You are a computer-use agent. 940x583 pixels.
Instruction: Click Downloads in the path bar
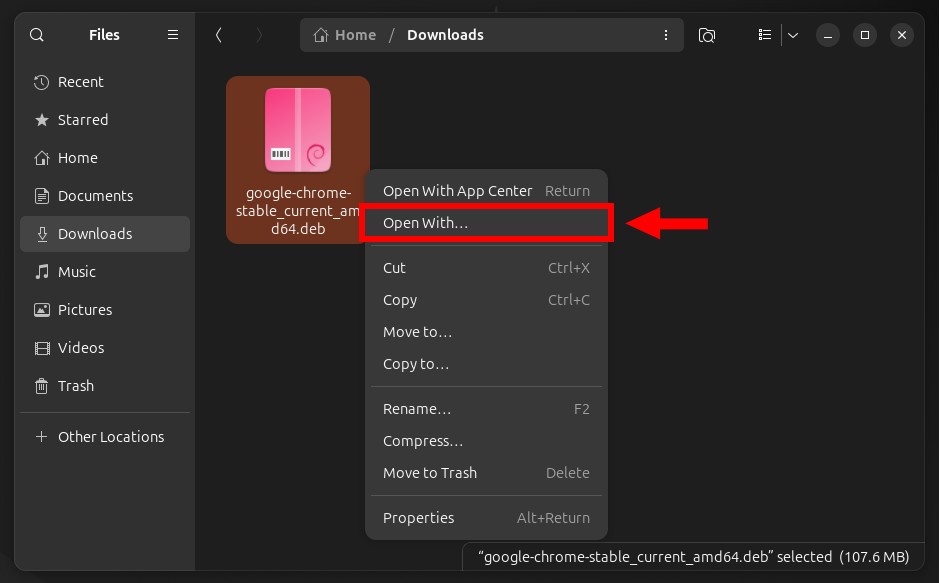445,35
